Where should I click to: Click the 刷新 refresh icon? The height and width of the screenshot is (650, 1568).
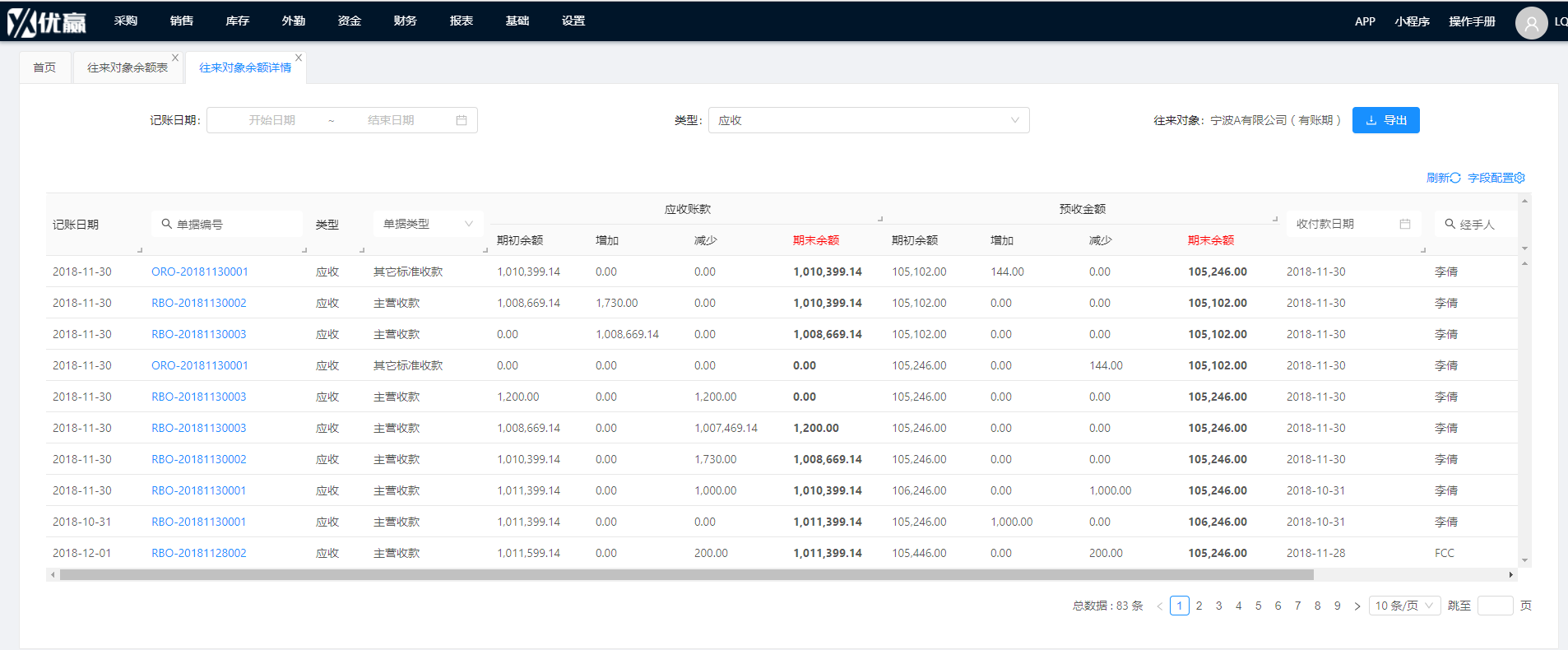coord(1455,178)
